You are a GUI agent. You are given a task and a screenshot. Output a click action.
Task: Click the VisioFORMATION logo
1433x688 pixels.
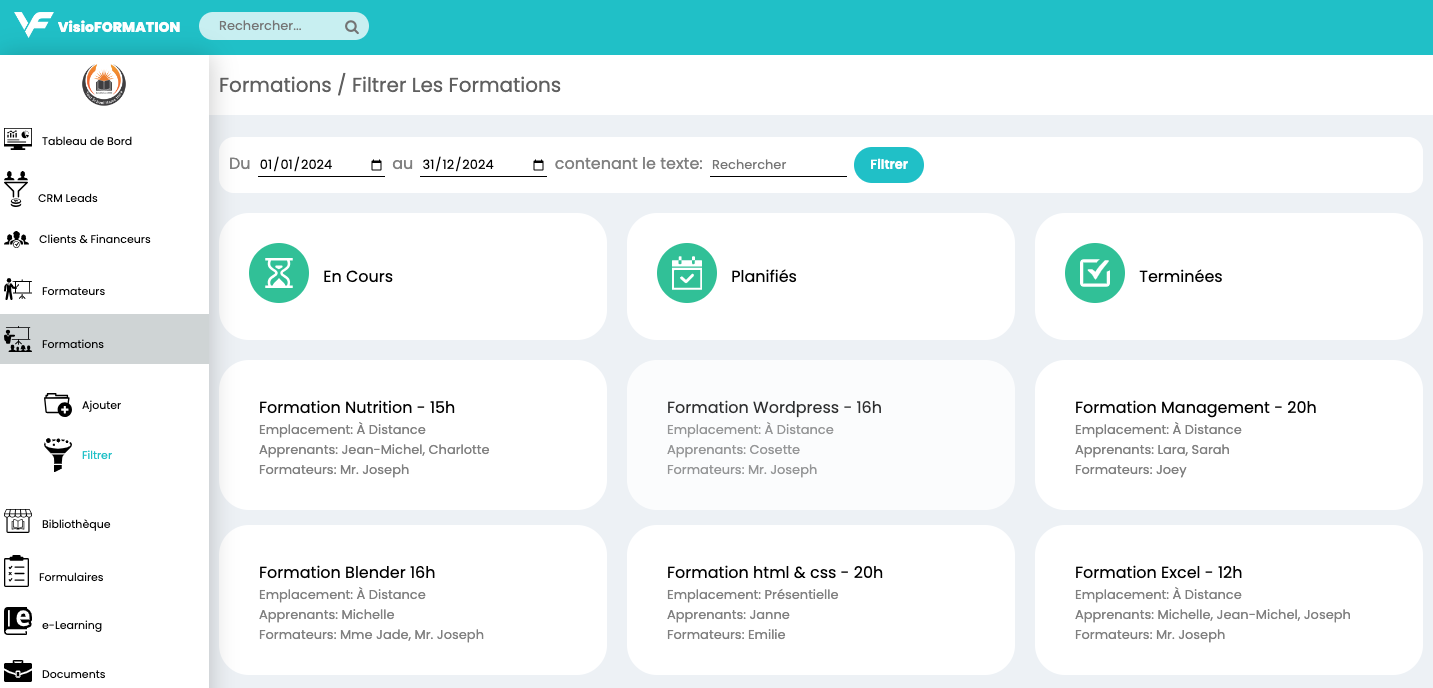[x=97, y=25]
